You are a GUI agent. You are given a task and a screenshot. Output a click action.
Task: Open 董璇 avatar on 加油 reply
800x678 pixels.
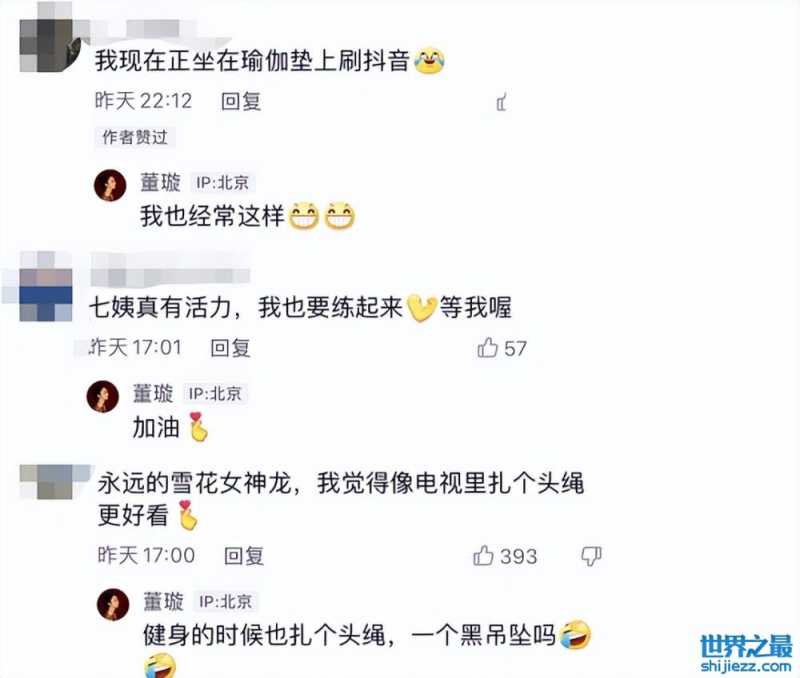coord(103,396)
